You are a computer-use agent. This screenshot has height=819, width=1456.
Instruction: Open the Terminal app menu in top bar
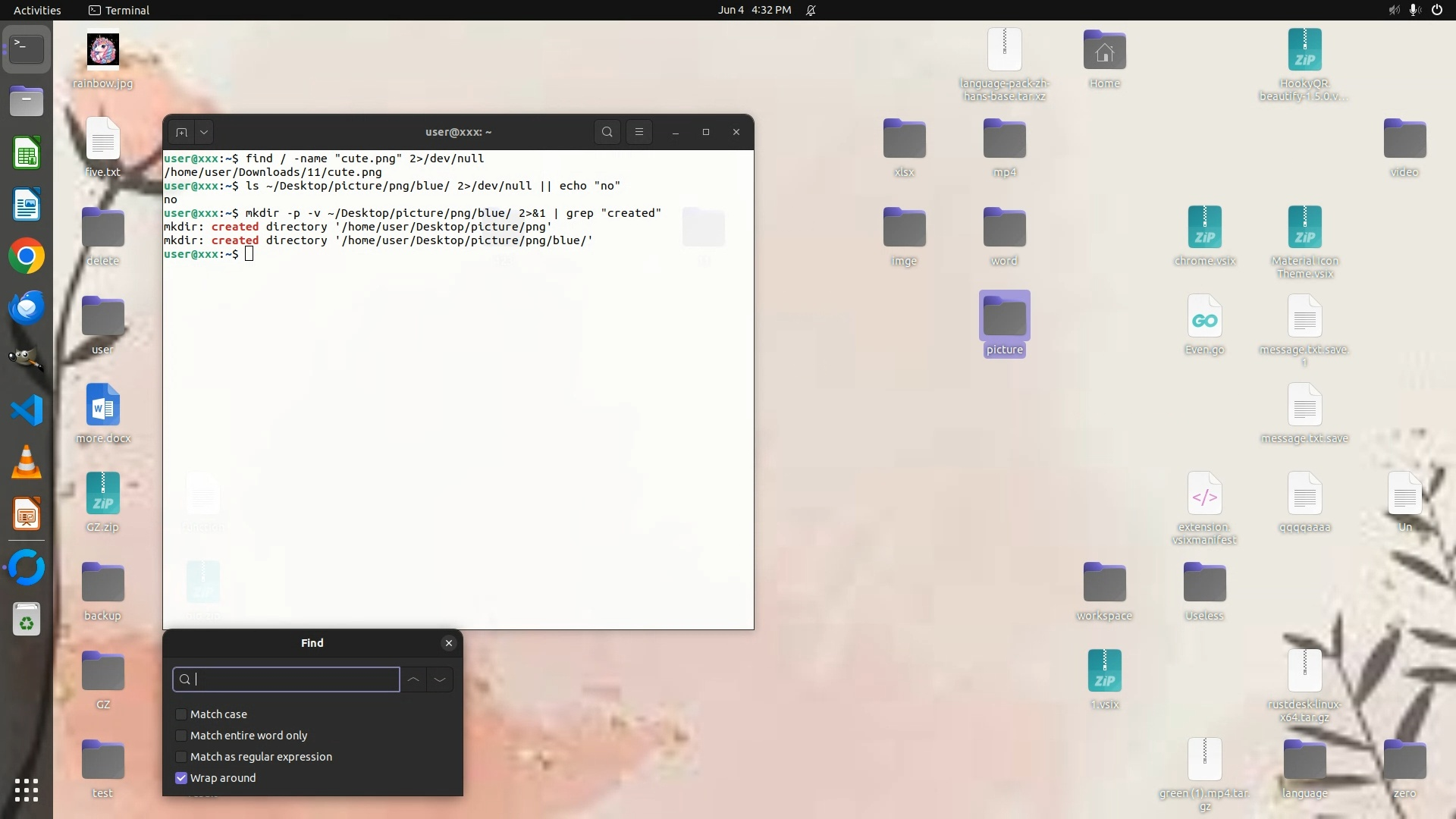click(119, 10)
